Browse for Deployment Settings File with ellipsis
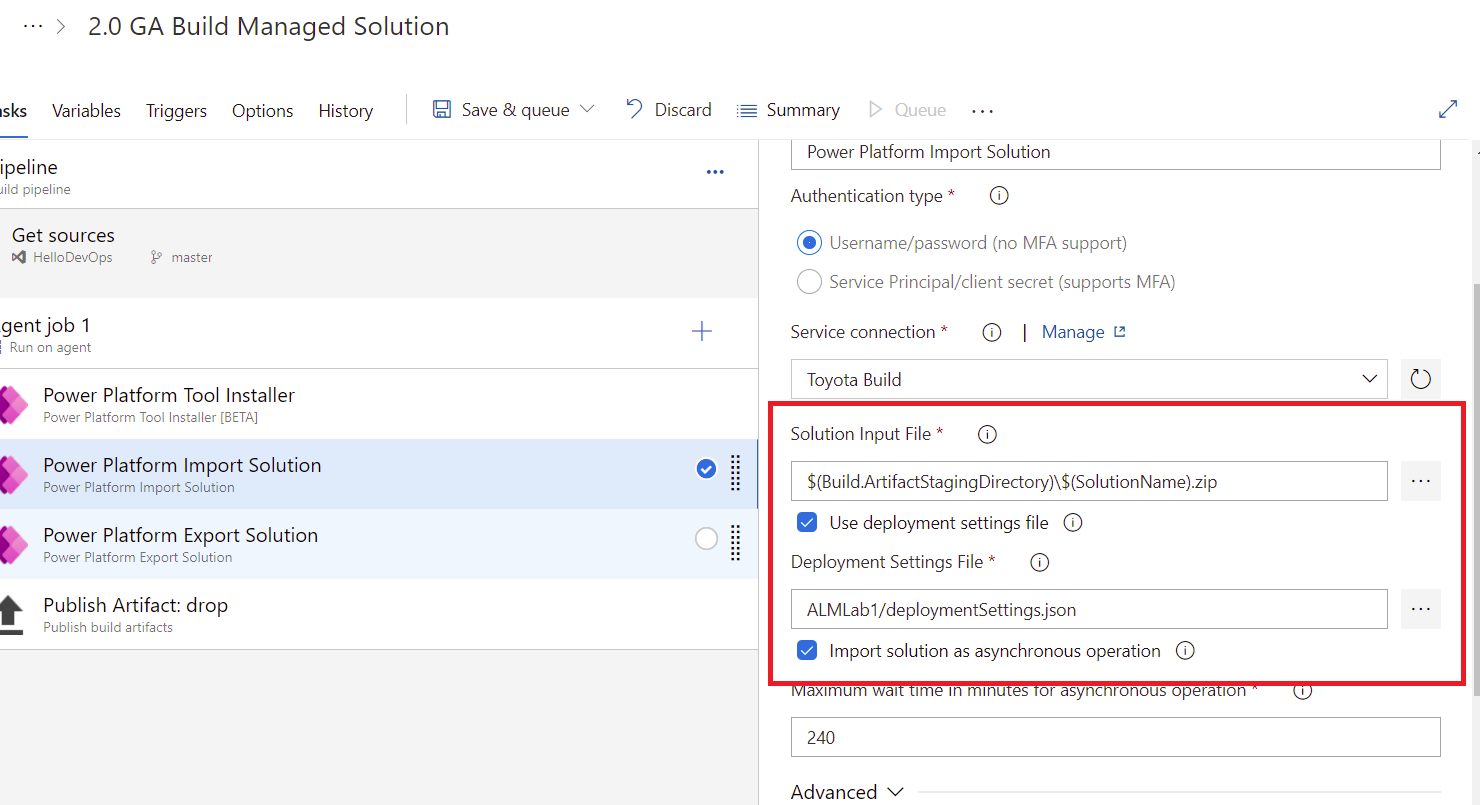Image resolution: width=1480 pixels, height=805 pixels. point(1420,609)
